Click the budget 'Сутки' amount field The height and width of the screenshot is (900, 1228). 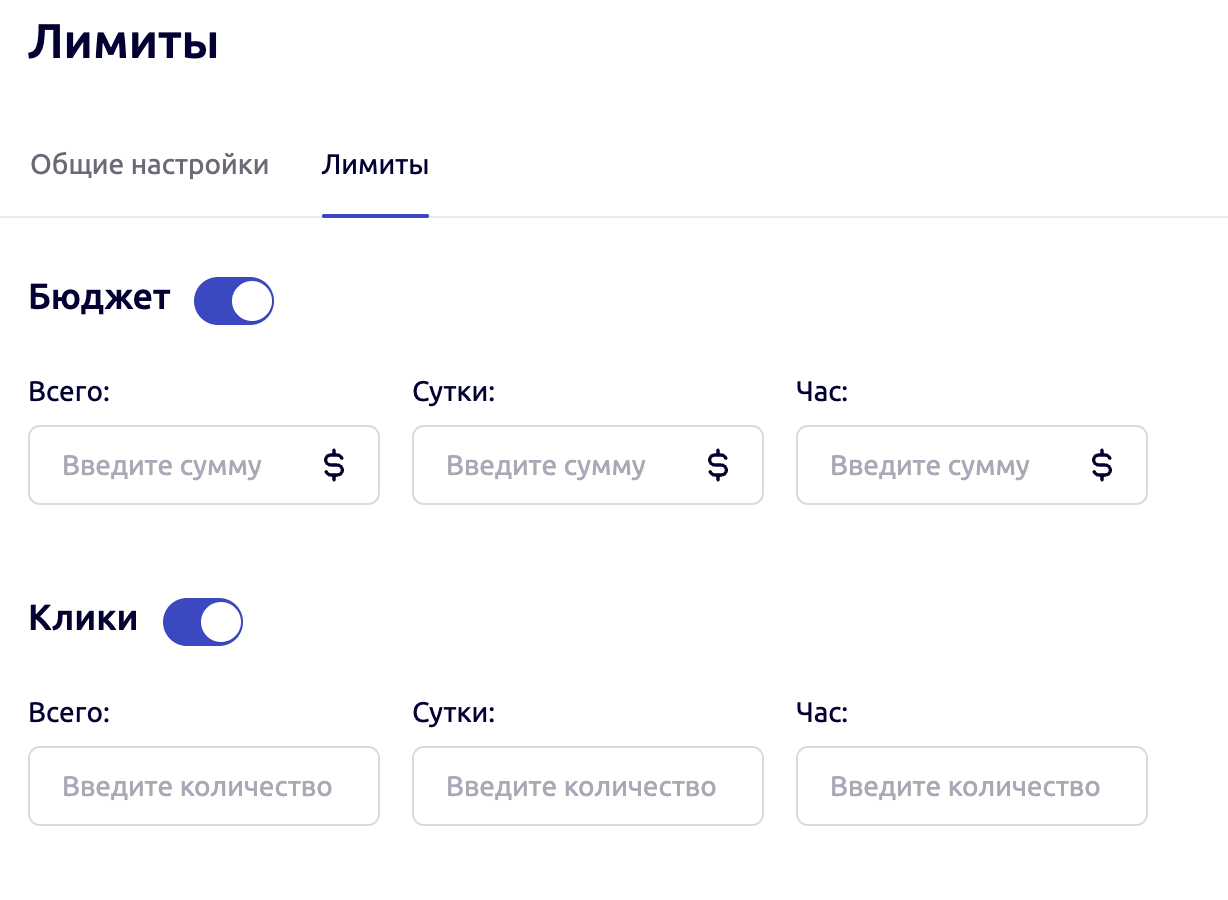coord(560,465)
